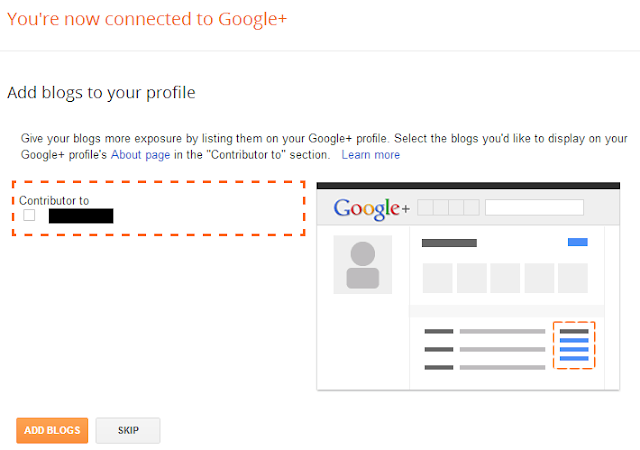
Task: Click the dashed orange highlighted links box
Action: coord(573,345)
